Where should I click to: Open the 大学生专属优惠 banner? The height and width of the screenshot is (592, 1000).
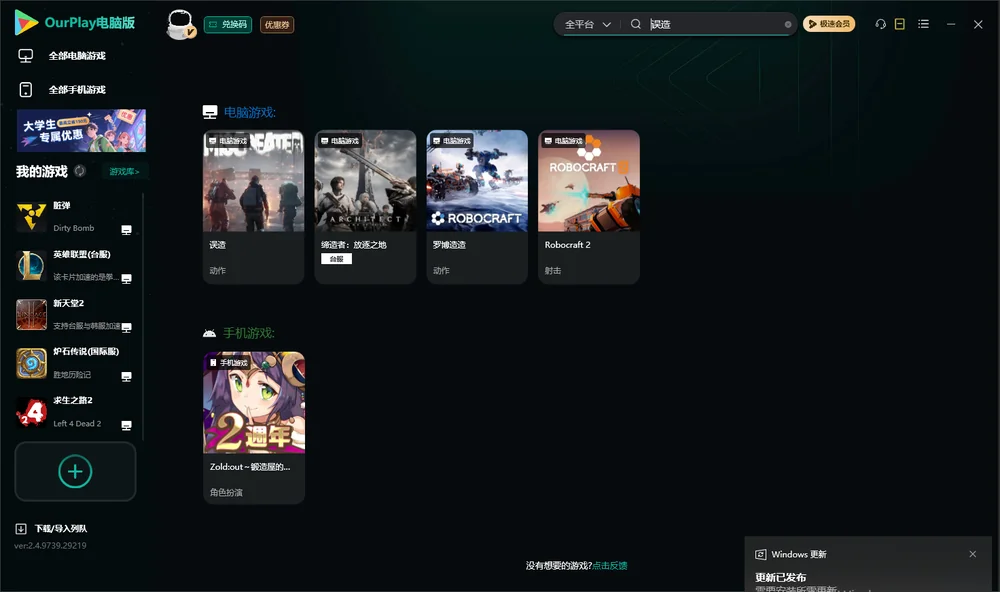click(81, 130)
